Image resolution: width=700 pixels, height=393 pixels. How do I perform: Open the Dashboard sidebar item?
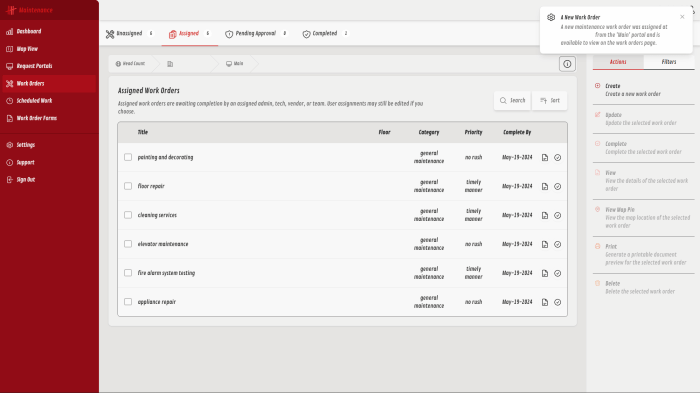(x=49, y=31)
